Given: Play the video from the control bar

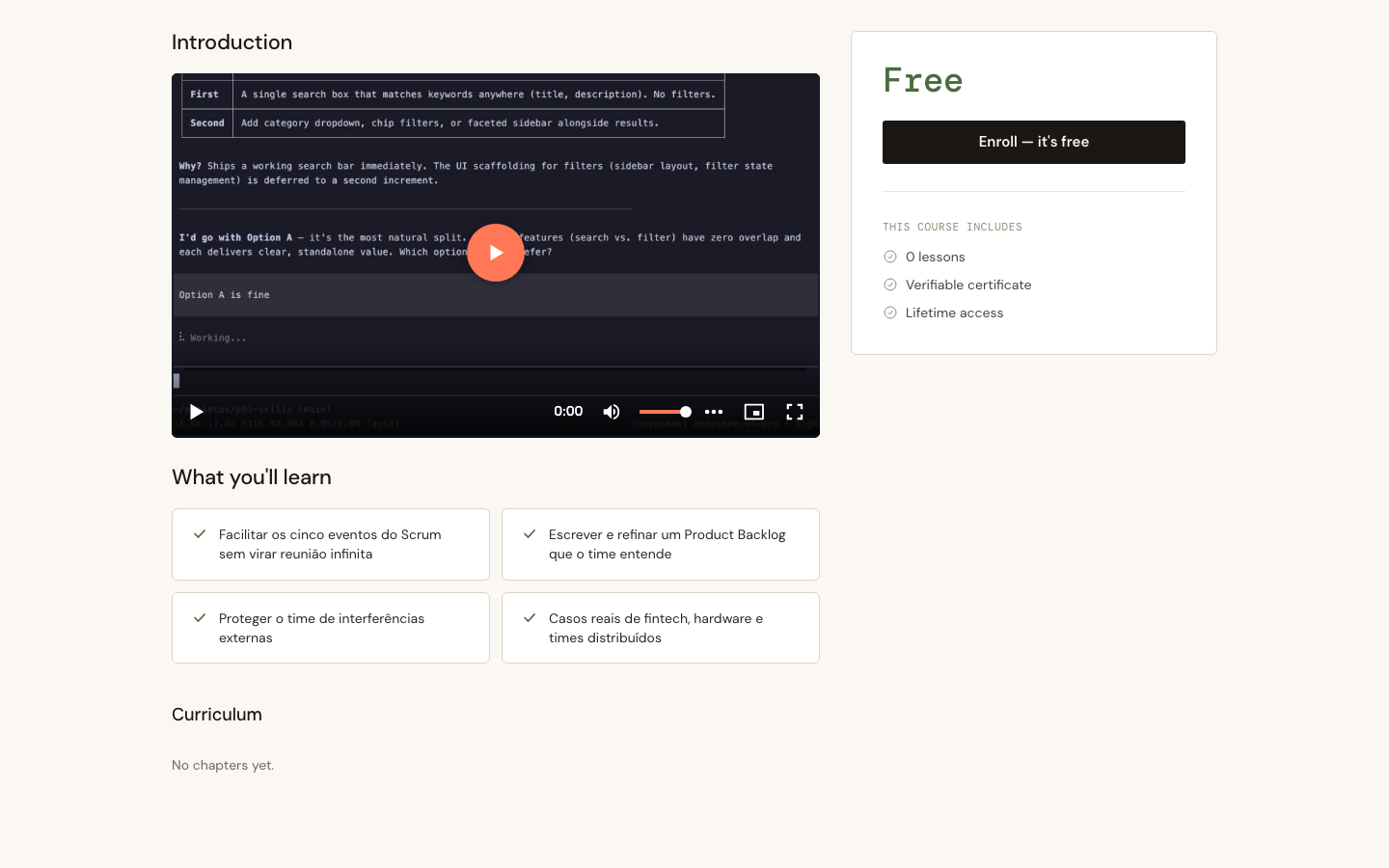Looking at the screenshot, I should tap(196, 412).
